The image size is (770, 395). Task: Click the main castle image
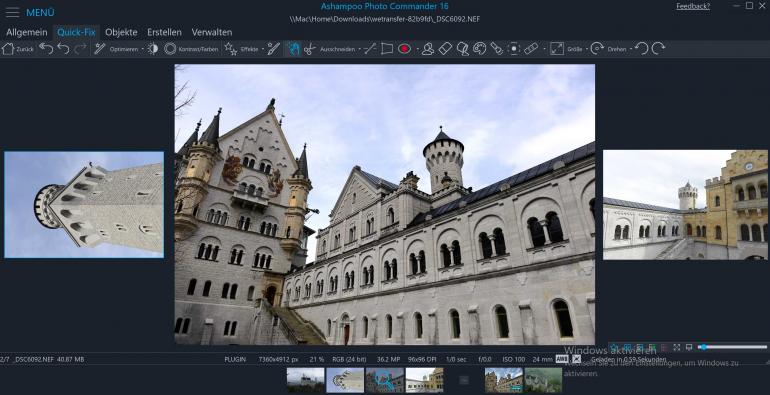(x=385, y=204)
